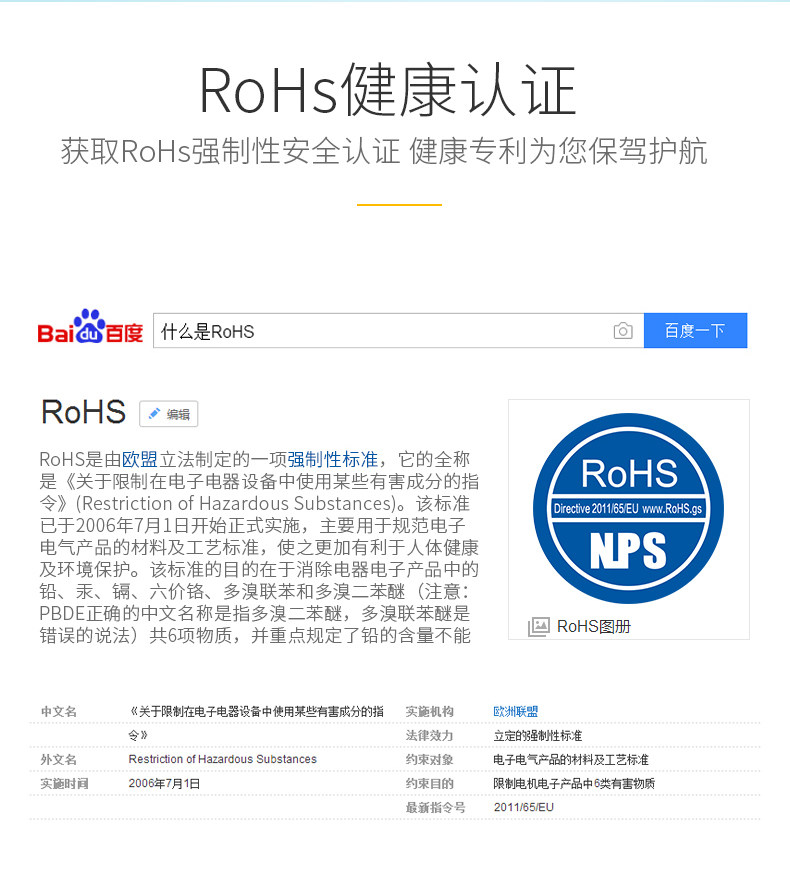Open the 欧洲联盟 link in the table
This screenshot has width=790, height=873.
click(x=516, y=711)
